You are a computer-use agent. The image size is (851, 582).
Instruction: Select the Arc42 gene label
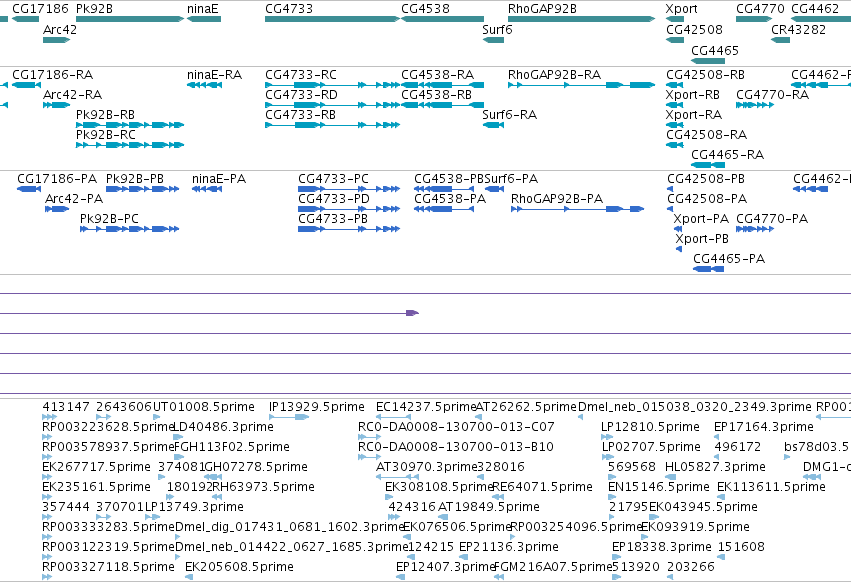coord(60,29)
